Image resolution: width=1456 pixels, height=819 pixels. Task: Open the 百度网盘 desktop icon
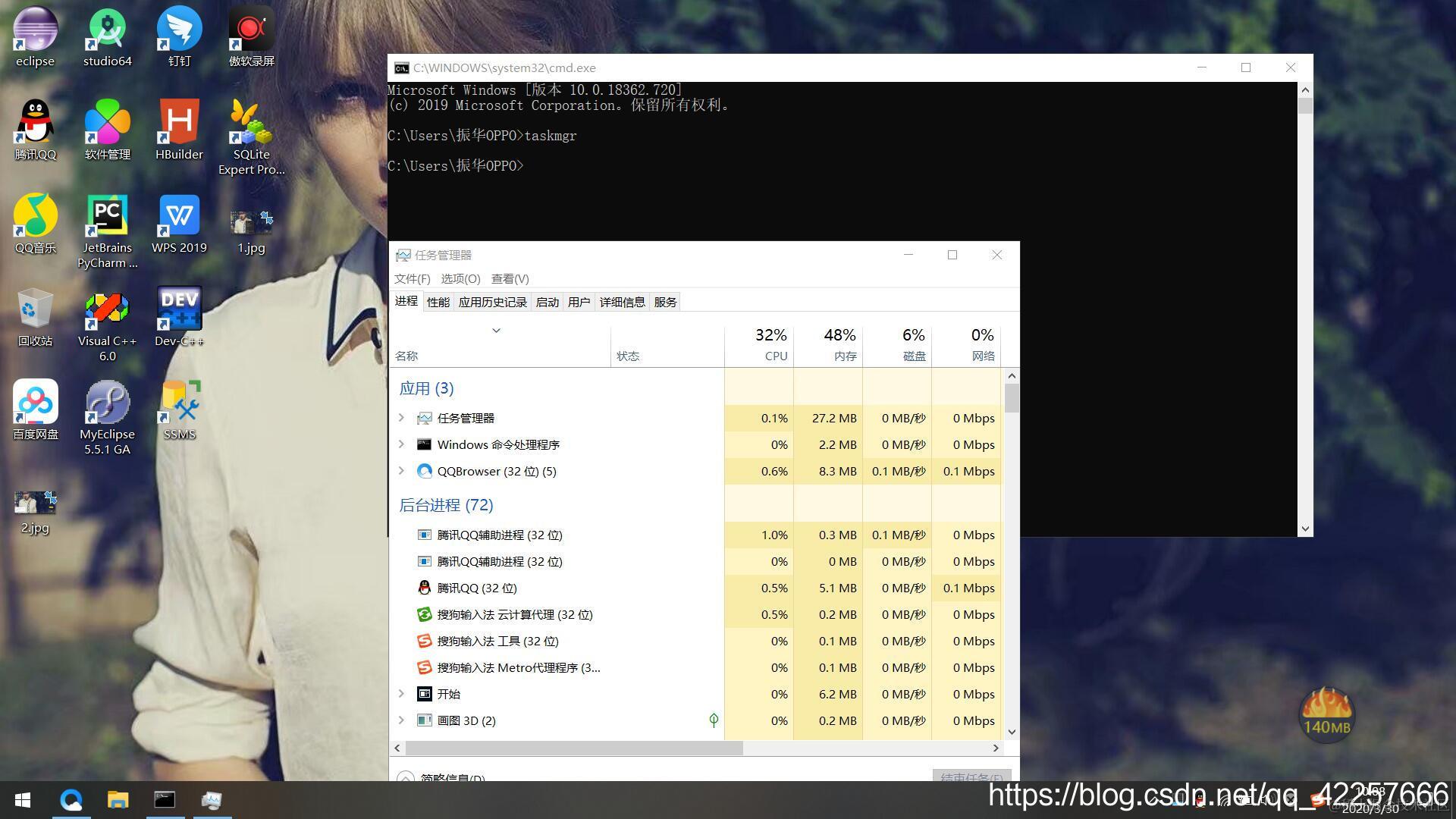pos(35,403)
